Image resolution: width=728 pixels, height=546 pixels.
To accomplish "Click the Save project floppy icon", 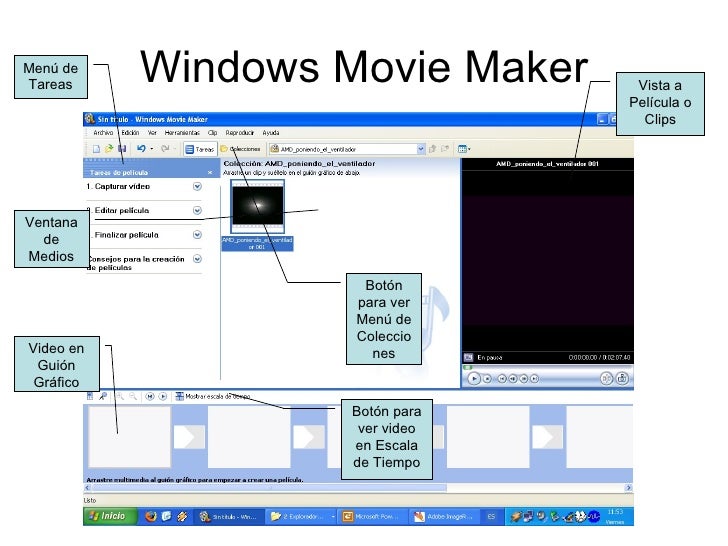I will pyautogui.click(x=122, y=149).
